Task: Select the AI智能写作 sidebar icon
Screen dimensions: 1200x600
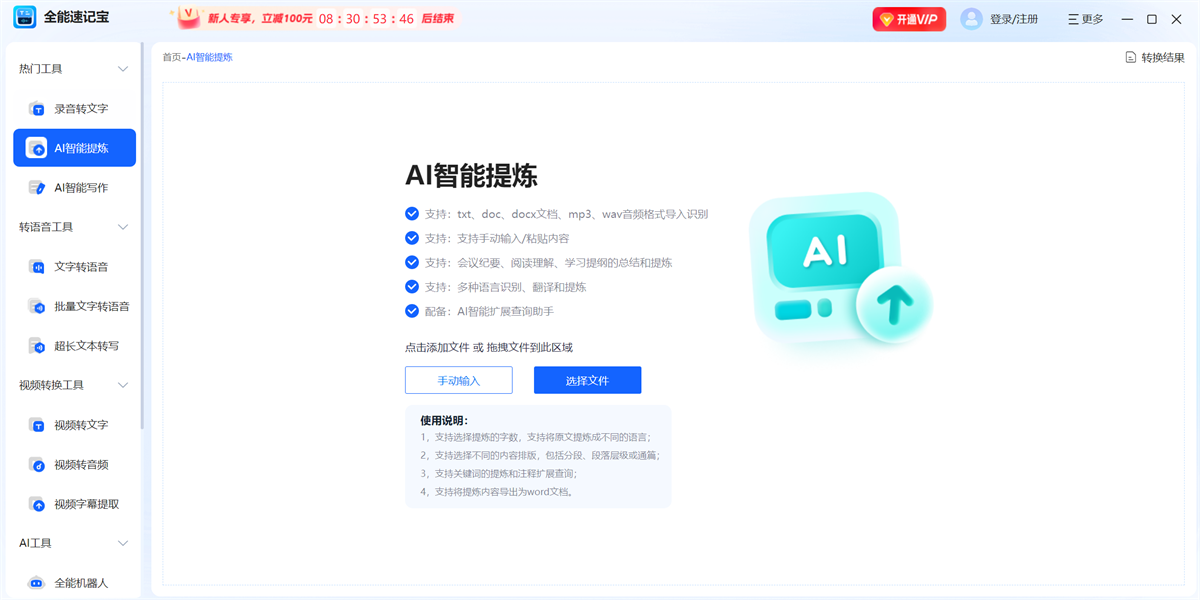Action: (x=37, y=188)
